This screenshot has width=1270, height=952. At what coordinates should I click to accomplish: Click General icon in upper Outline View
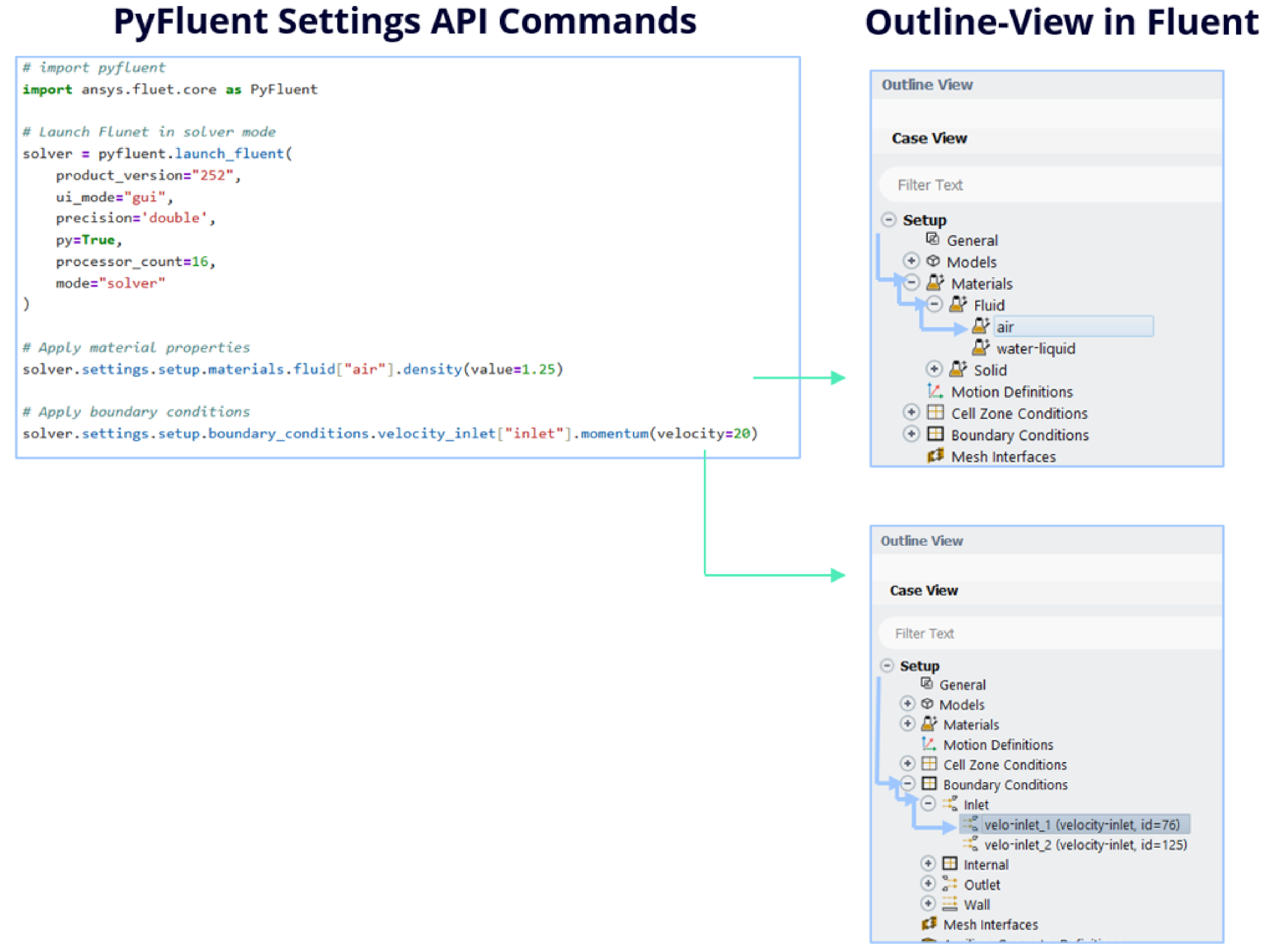[x=933, y=239]
